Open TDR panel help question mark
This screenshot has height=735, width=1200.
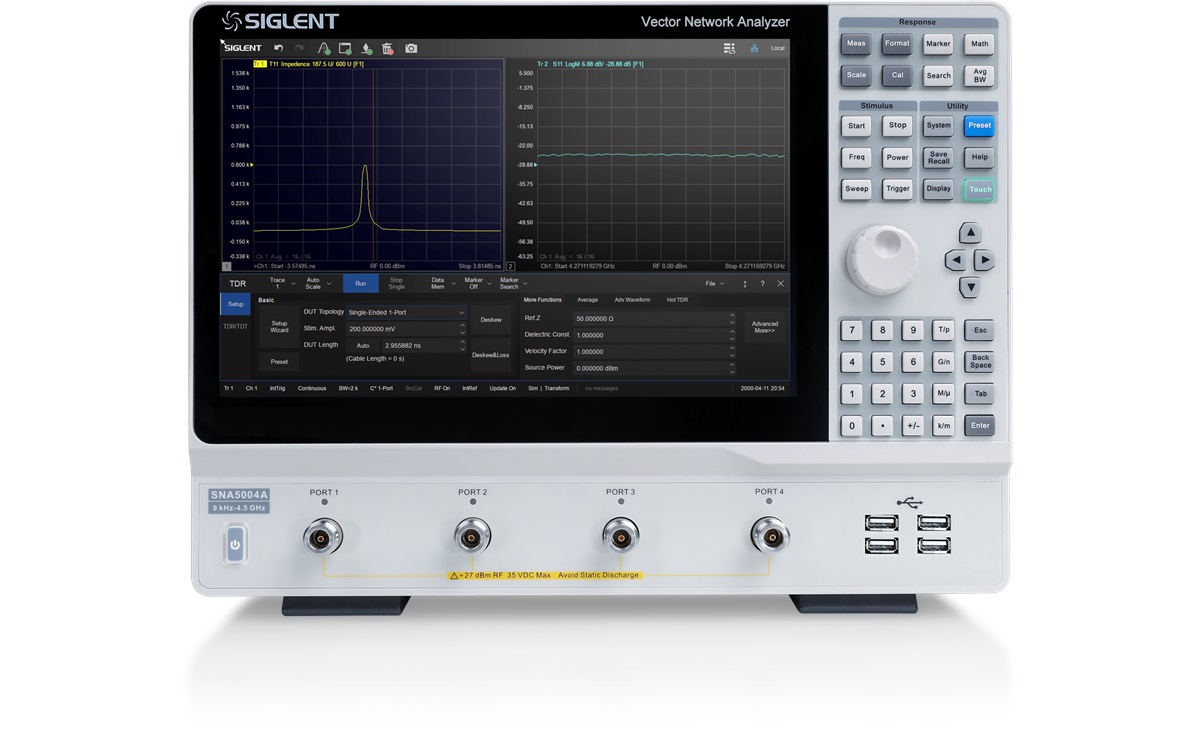point(762,284)
